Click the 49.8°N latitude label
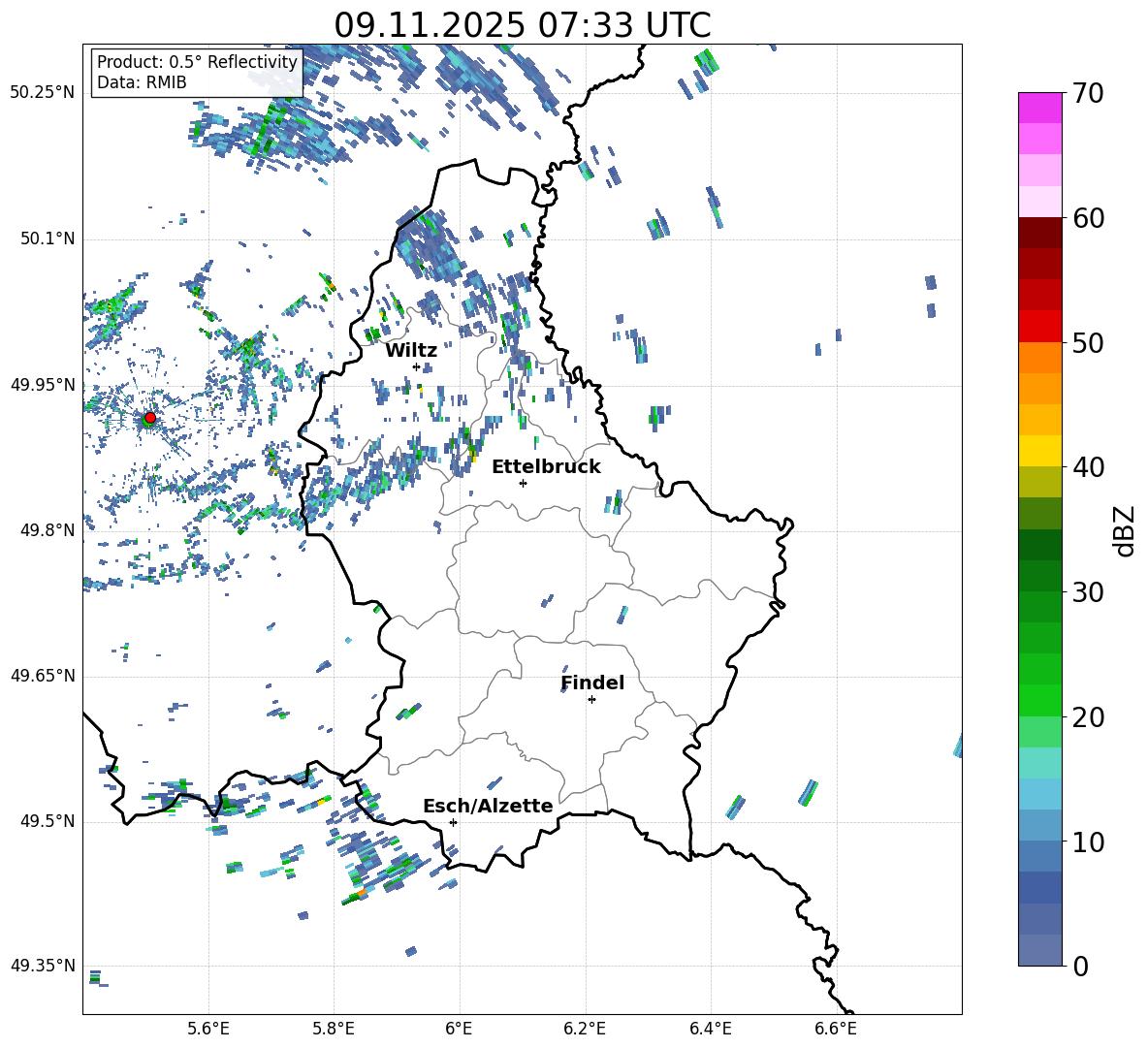1148x1048 pixels. 48,530
